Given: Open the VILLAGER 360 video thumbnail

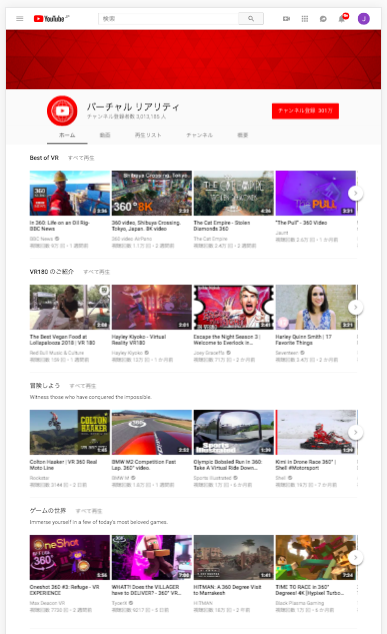Looking at the screenshot, I should (x=152, y=558).
